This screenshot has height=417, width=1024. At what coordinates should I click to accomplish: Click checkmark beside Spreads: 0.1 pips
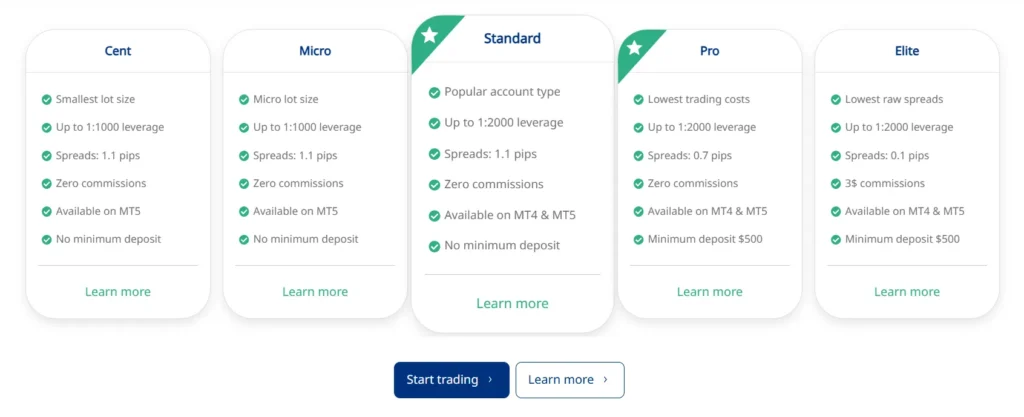[836, 156]
